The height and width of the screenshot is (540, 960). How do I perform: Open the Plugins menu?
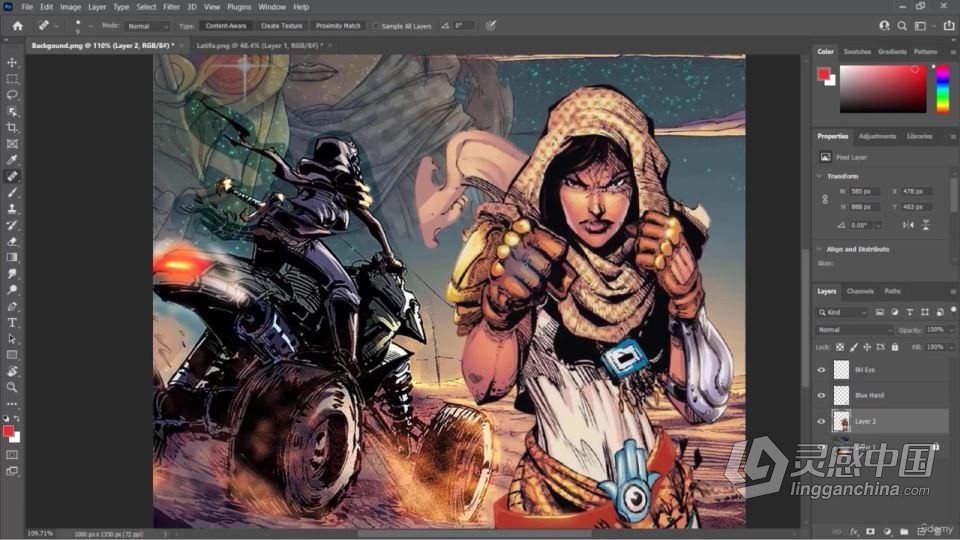click(x=239, y=7)
